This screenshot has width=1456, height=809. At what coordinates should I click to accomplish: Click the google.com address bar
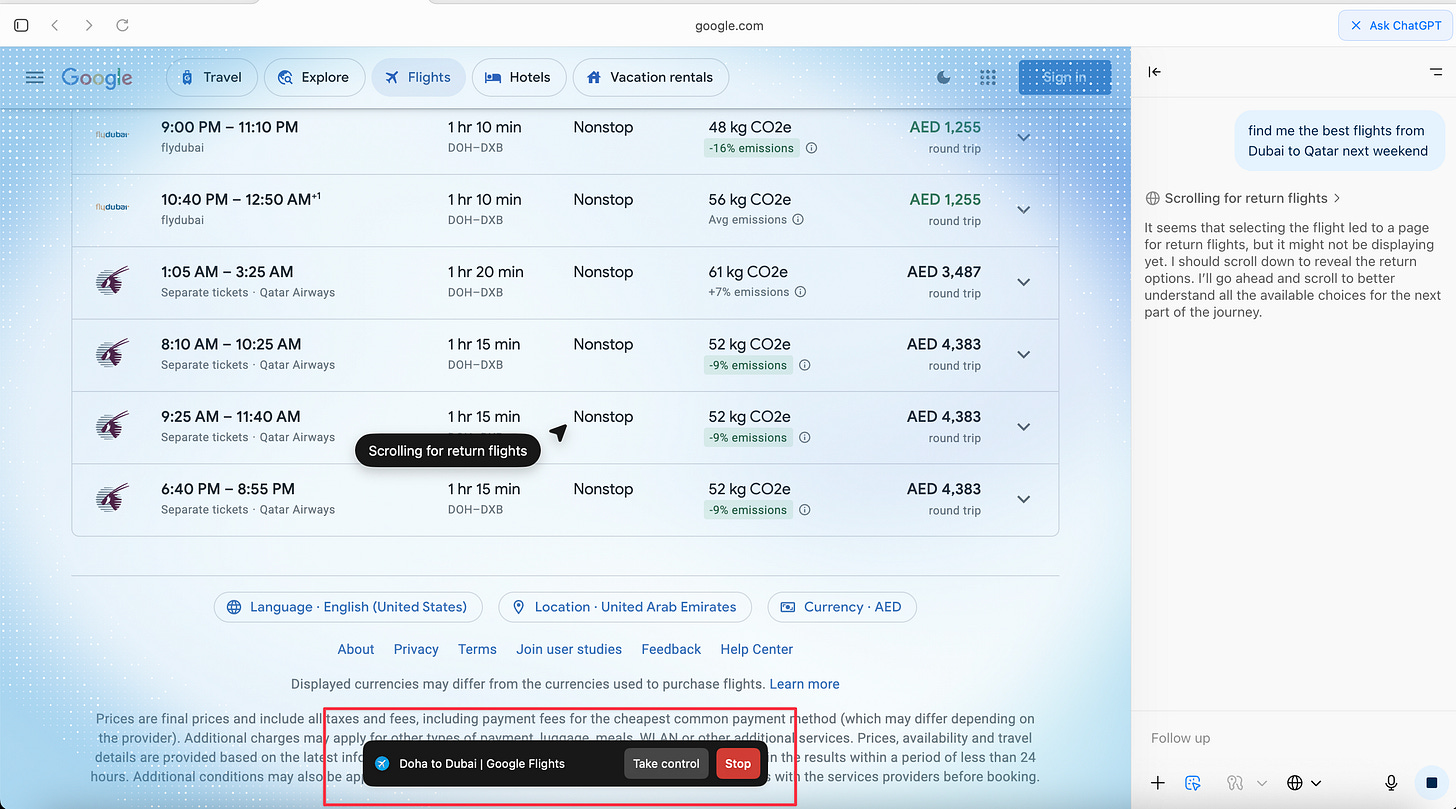click(729, 26)
